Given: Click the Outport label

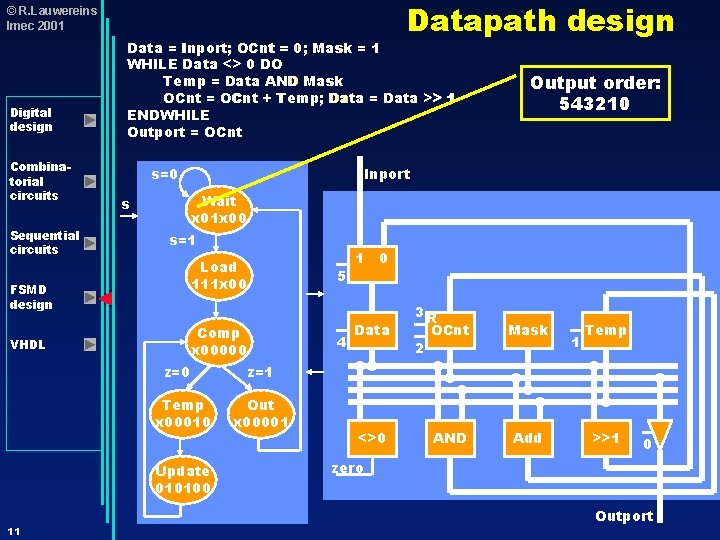Looking at the screenshot, I should [x=624, y=516].
